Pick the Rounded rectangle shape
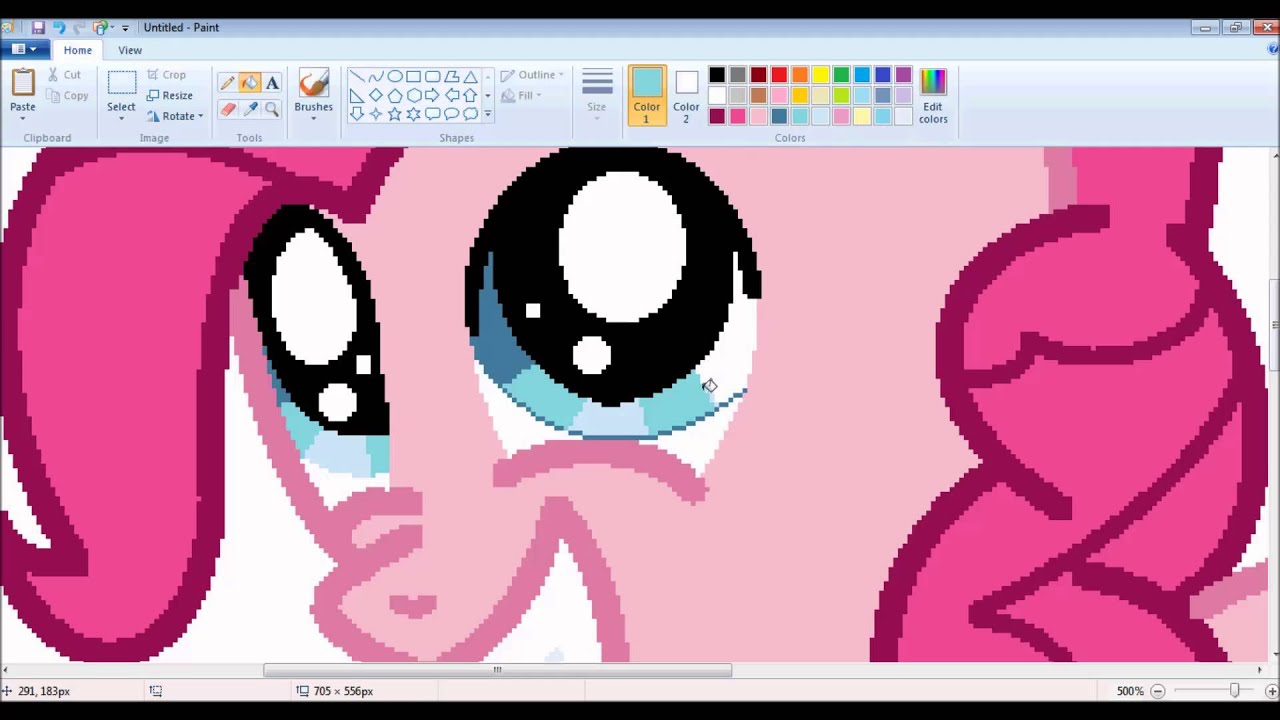The width and height of the screenshot is (1280, 720). tap(432, 77)
